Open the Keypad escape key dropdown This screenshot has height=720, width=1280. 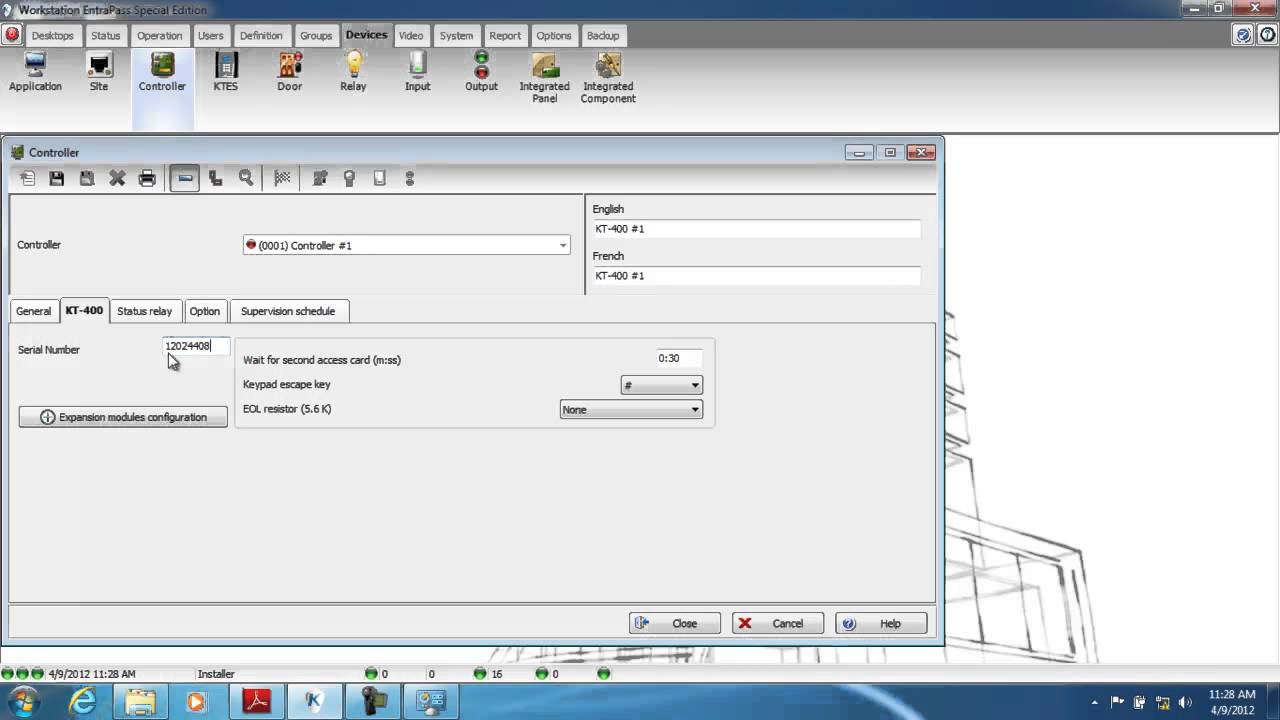pyautogui.click(x=661, y=385)
